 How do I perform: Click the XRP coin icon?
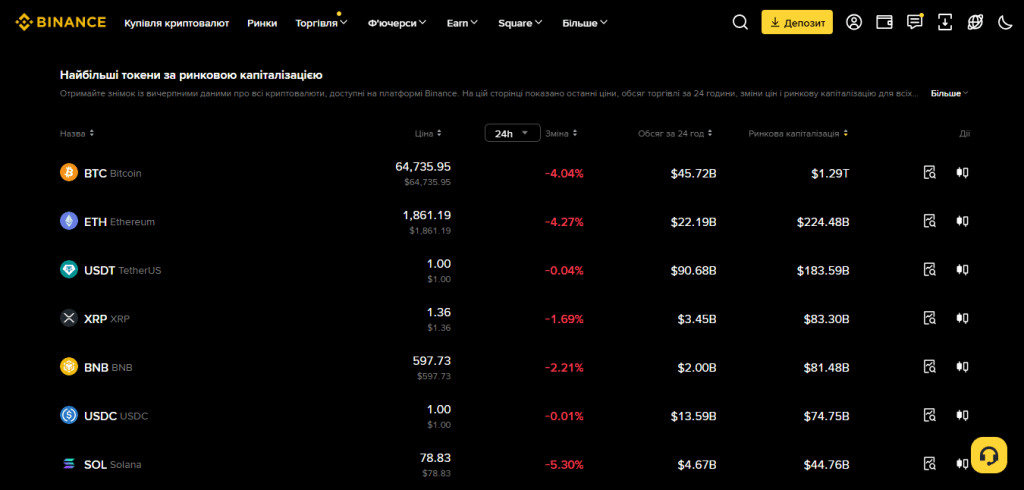point(69,318)
